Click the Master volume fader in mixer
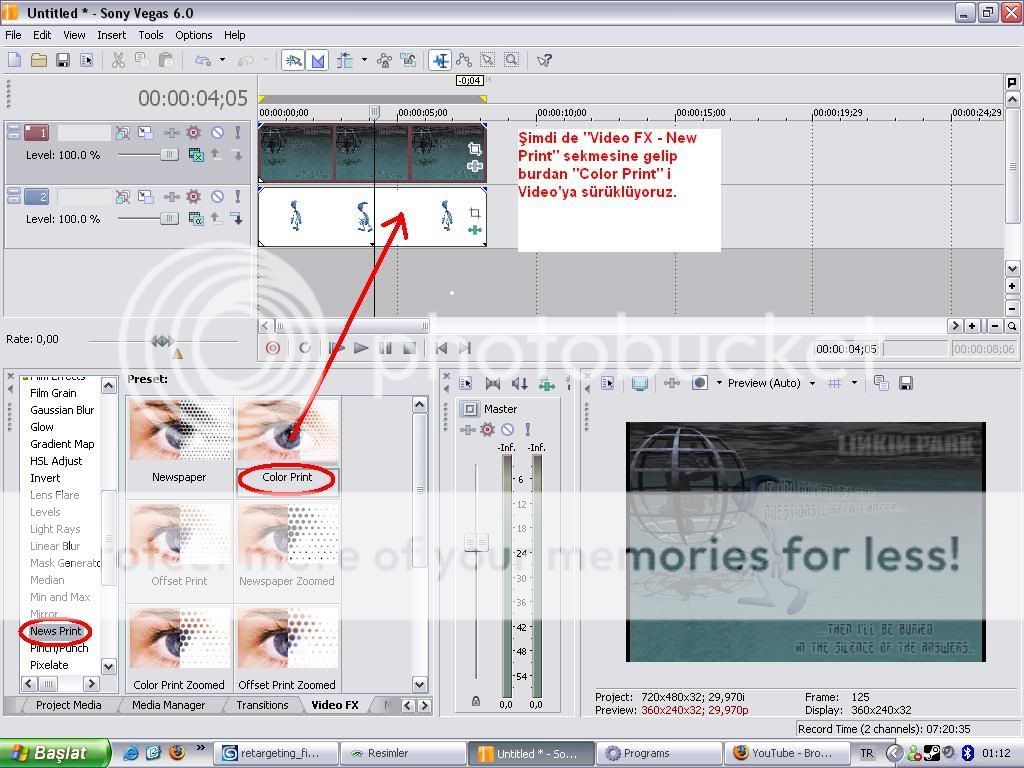The width and height of the screenshot is (1024, 768). point(476,542)
